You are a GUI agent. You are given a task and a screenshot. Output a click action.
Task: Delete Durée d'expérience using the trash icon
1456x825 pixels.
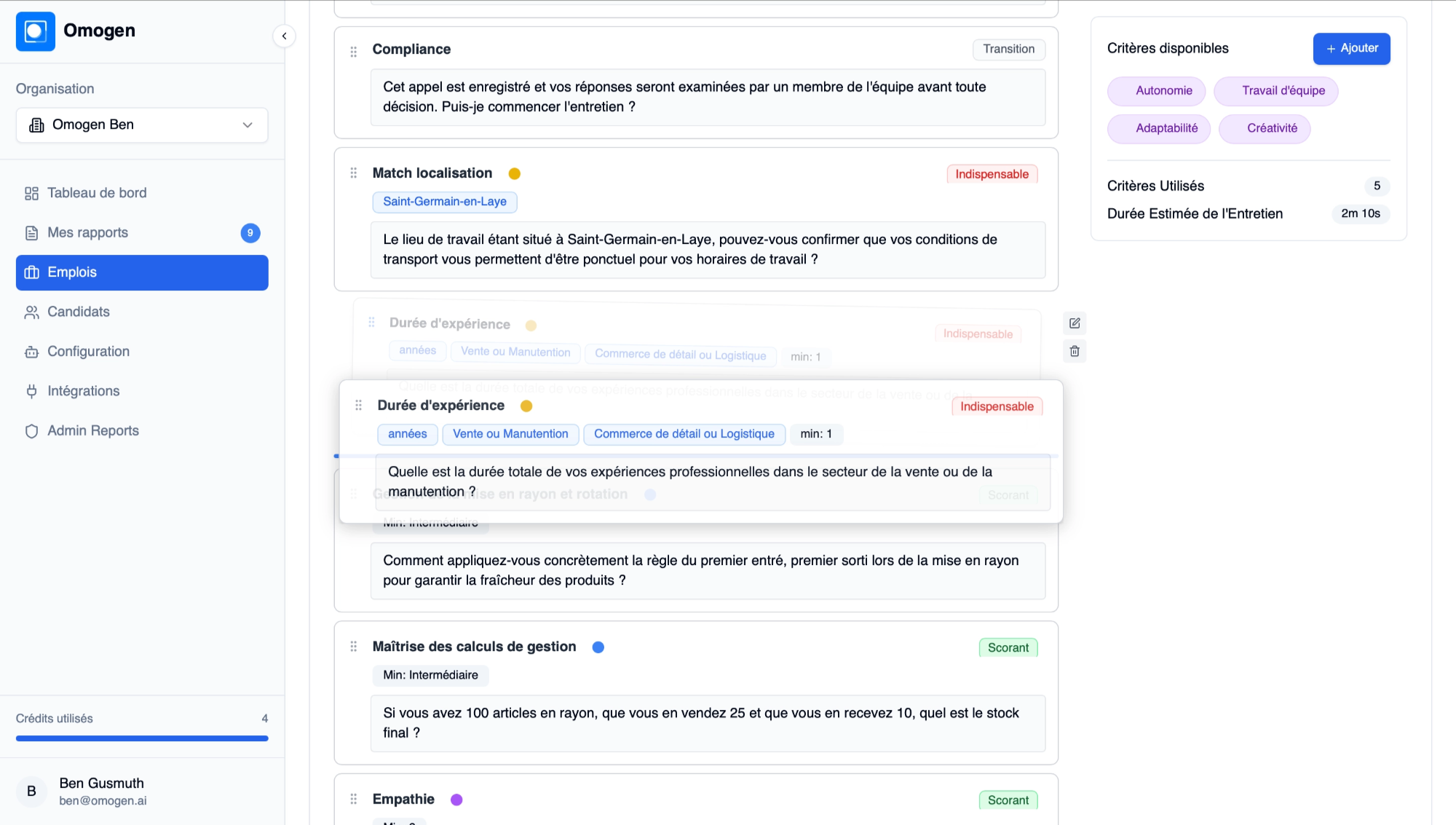tap(1074, 350)
